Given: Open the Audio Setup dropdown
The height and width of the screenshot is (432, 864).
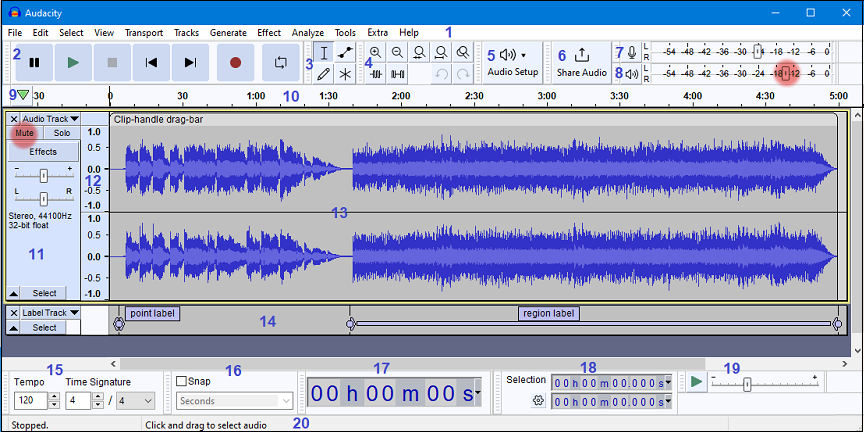Looking at the screenshot, I should point(512,63).
